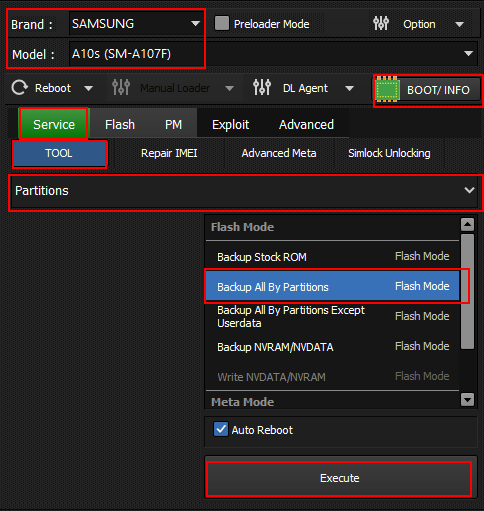
Task: Switch to the Exploit tab
Action: pos(230,124)
